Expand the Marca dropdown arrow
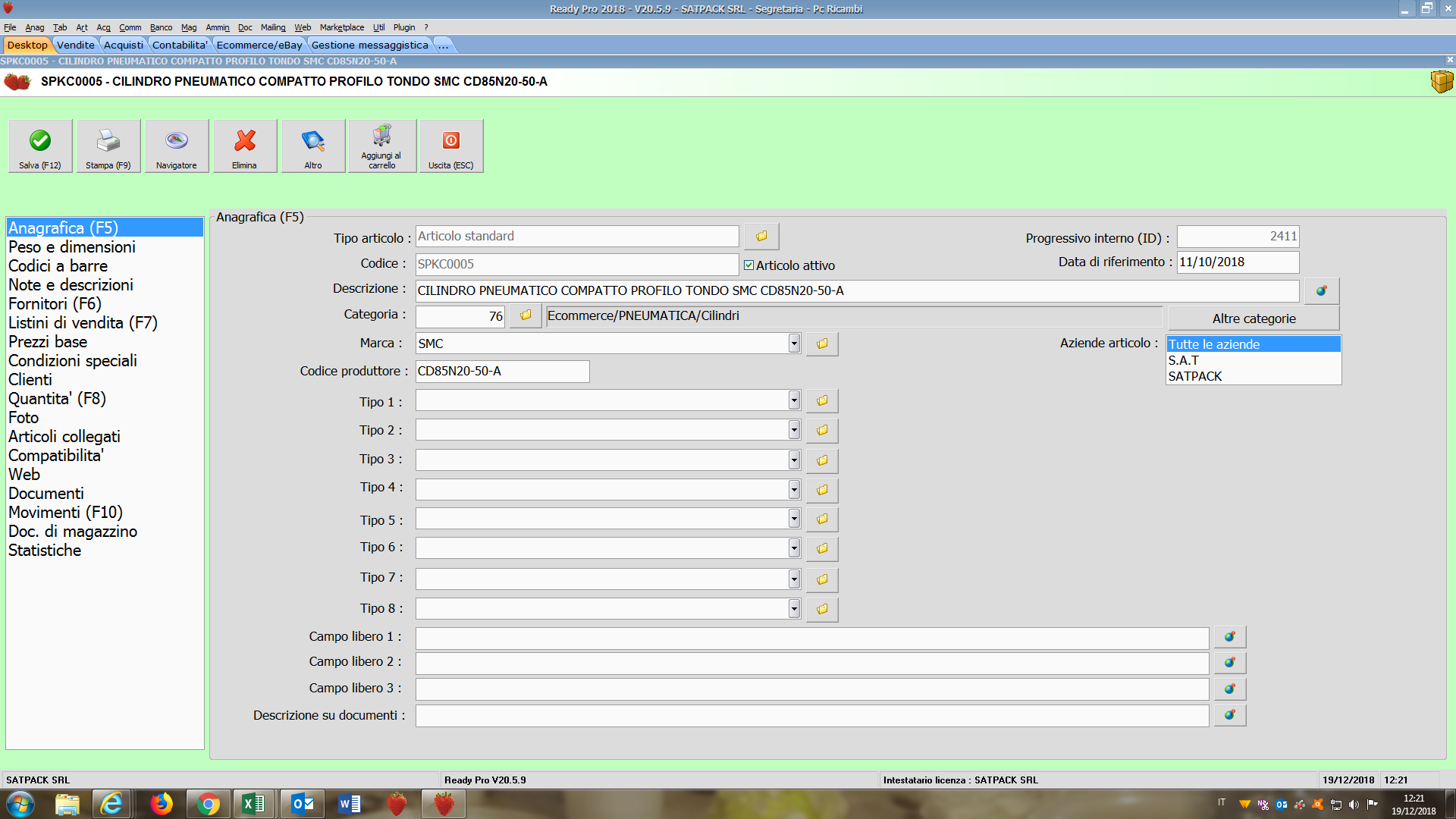The width and height of the screenshot is (1456, 819). (793, 344)
